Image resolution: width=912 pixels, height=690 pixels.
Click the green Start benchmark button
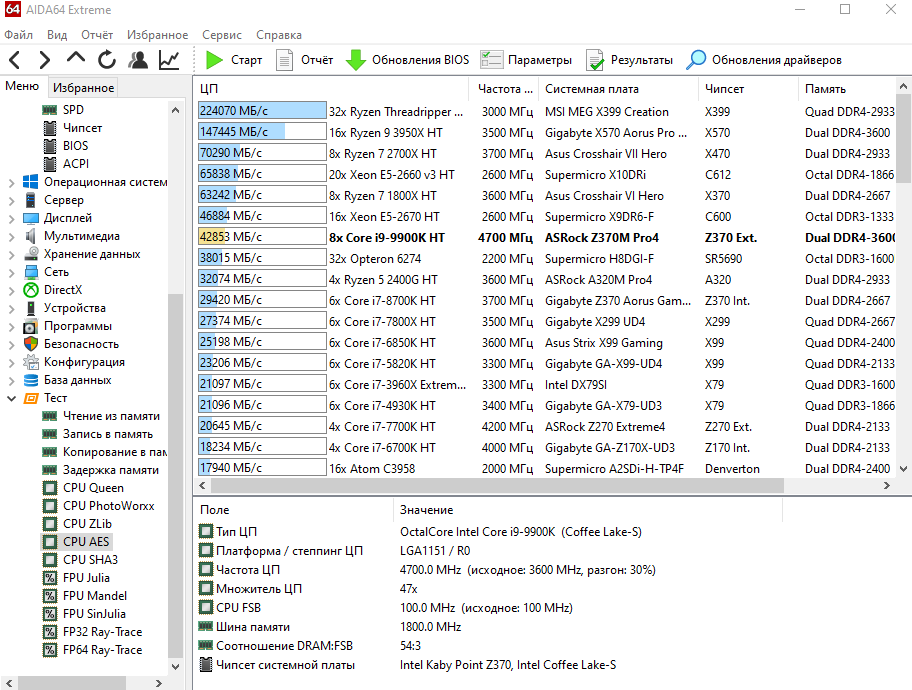pos(233,60)
